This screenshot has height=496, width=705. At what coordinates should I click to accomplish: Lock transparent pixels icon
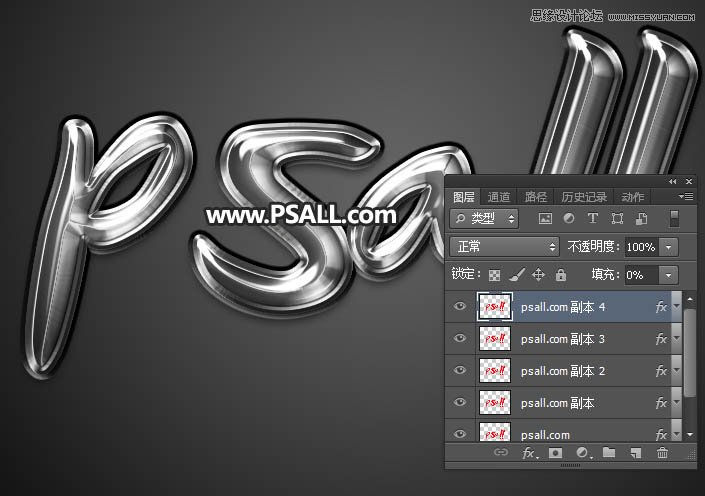pyautogui.click(x=494, y=275)
